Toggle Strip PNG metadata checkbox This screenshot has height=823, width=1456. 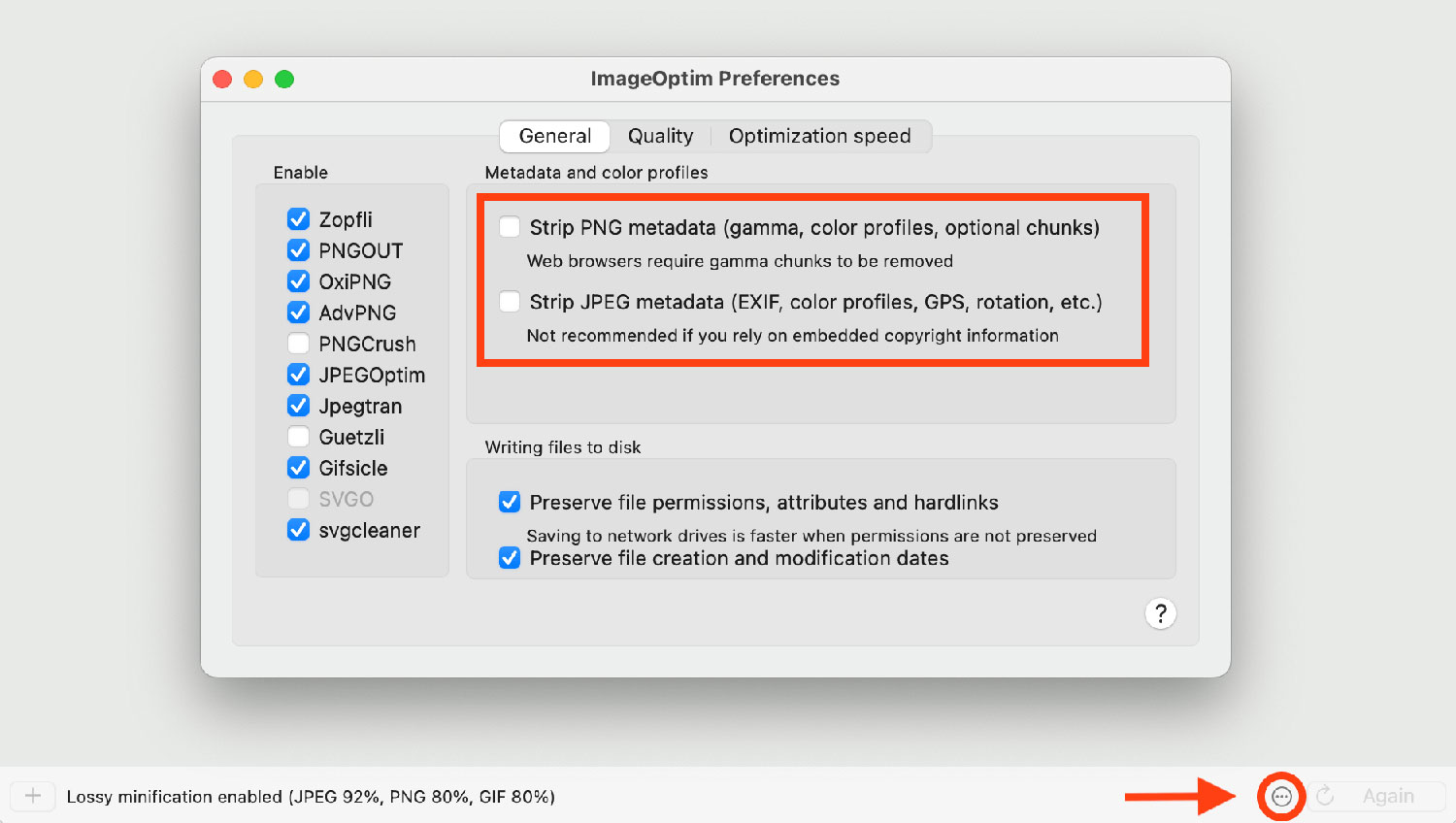pyautogui.click(x=510, y=227)
